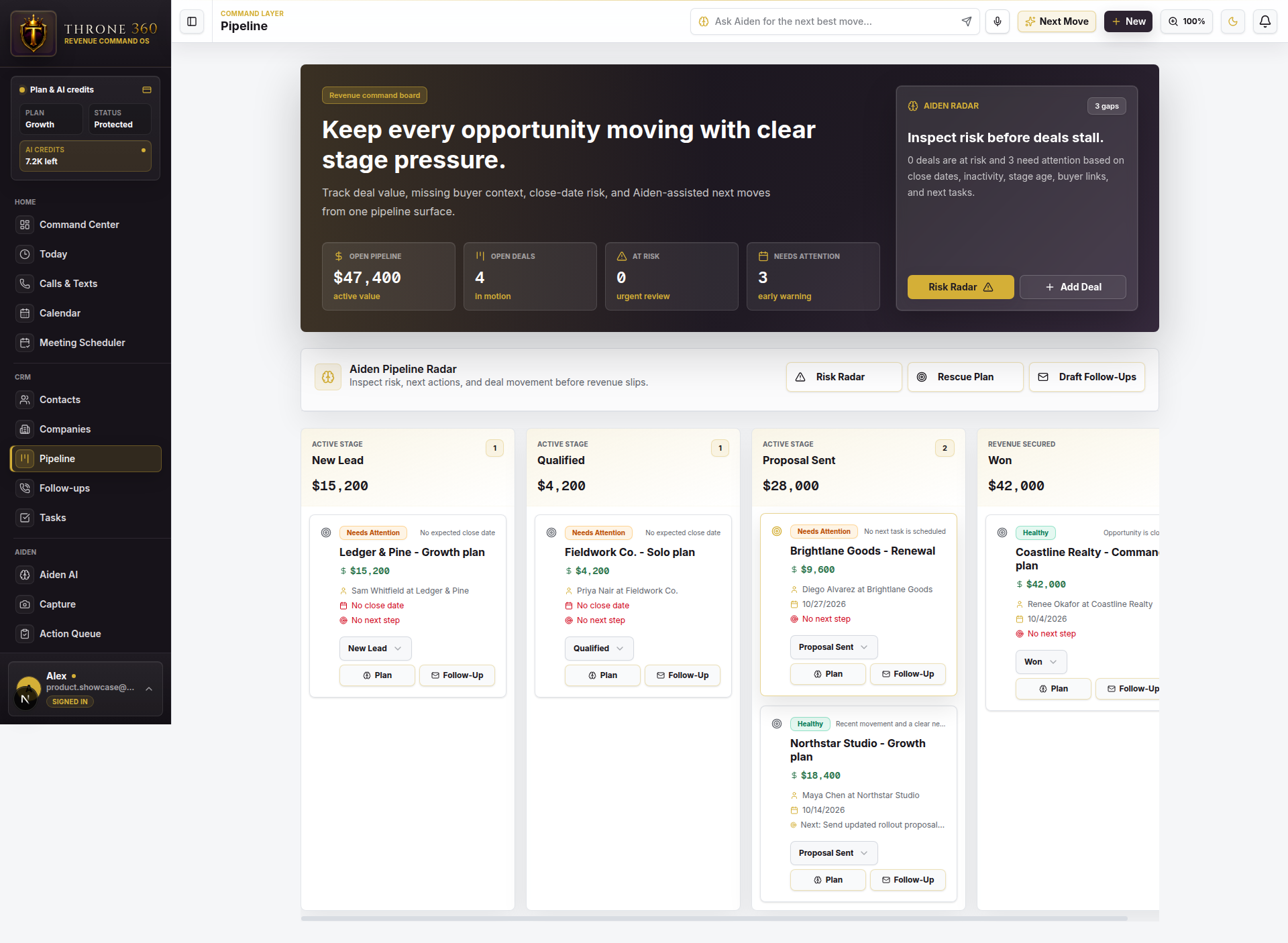
Task: Click the 100% zoom control
Action: [x=1187, y=21]
